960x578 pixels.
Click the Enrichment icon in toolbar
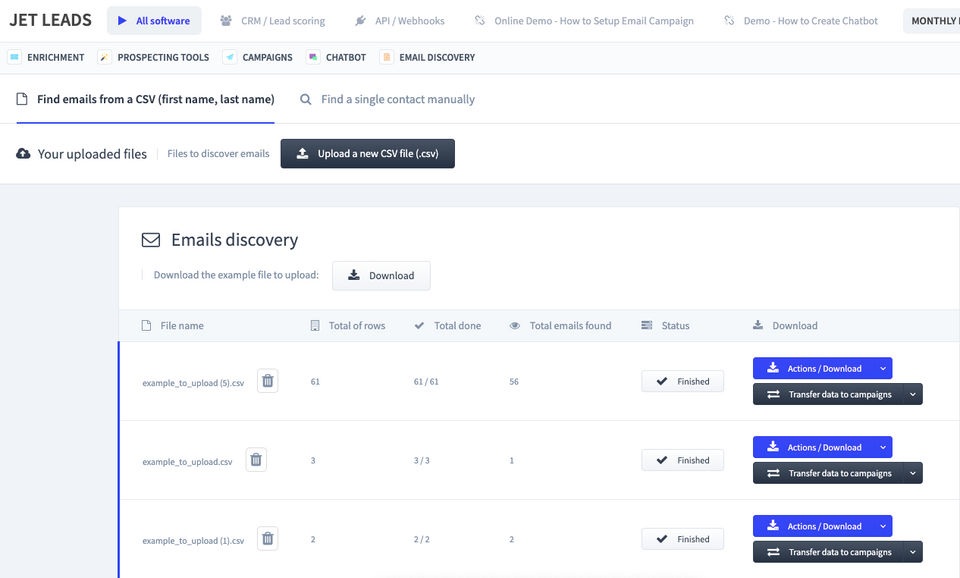tap(14, 57)
